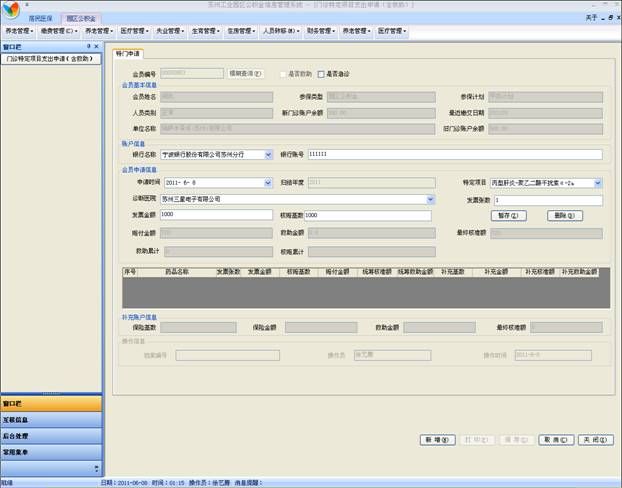This screenshot has height=488, width=622.
Task: Click the 银行账号 input field
Action: pos(455,154)
